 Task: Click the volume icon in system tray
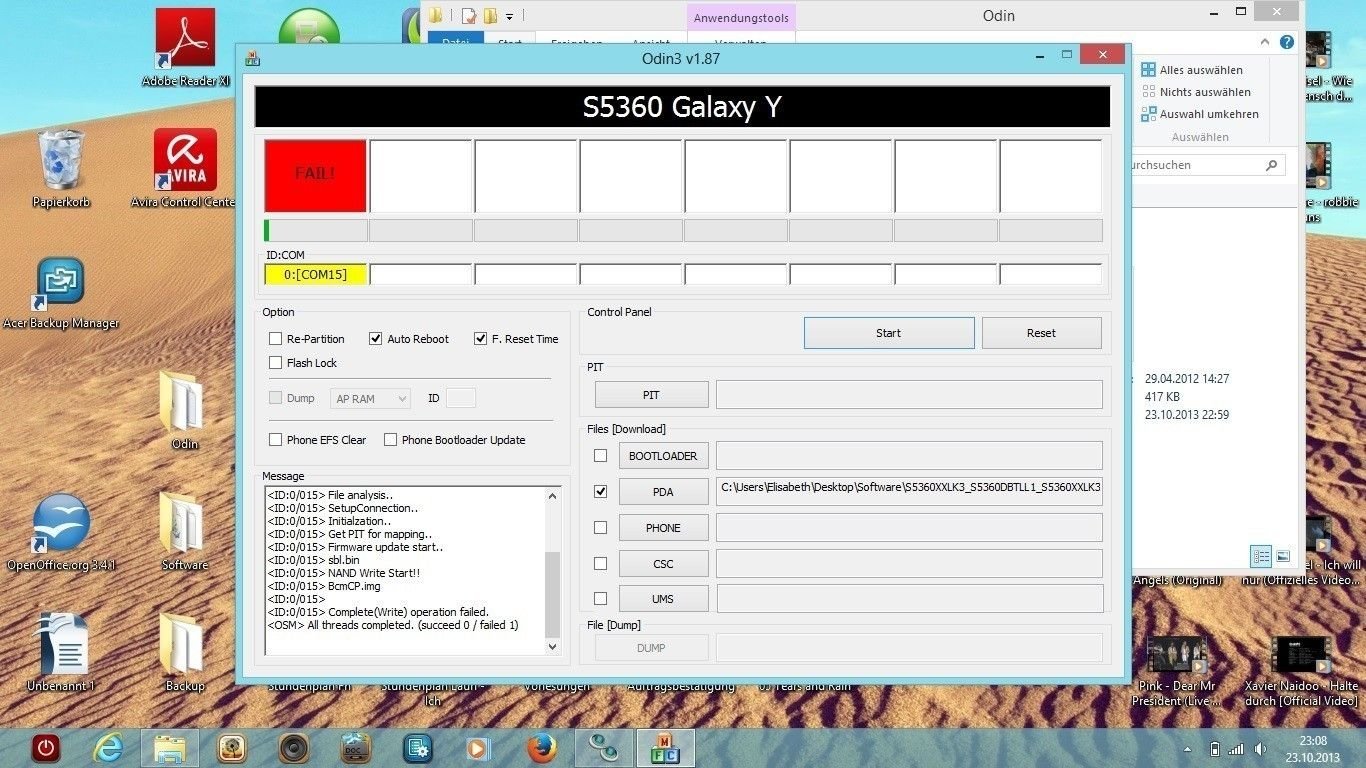(1261, 749)
